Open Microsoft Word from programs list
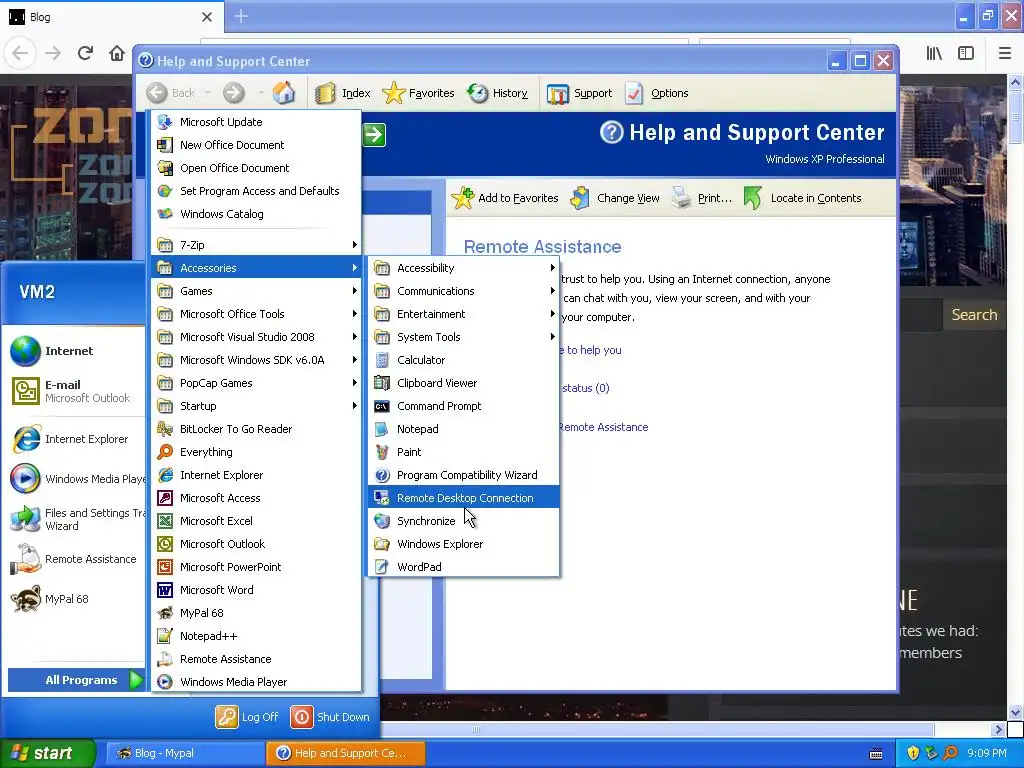1024x768 pixels. coord(257,590)
